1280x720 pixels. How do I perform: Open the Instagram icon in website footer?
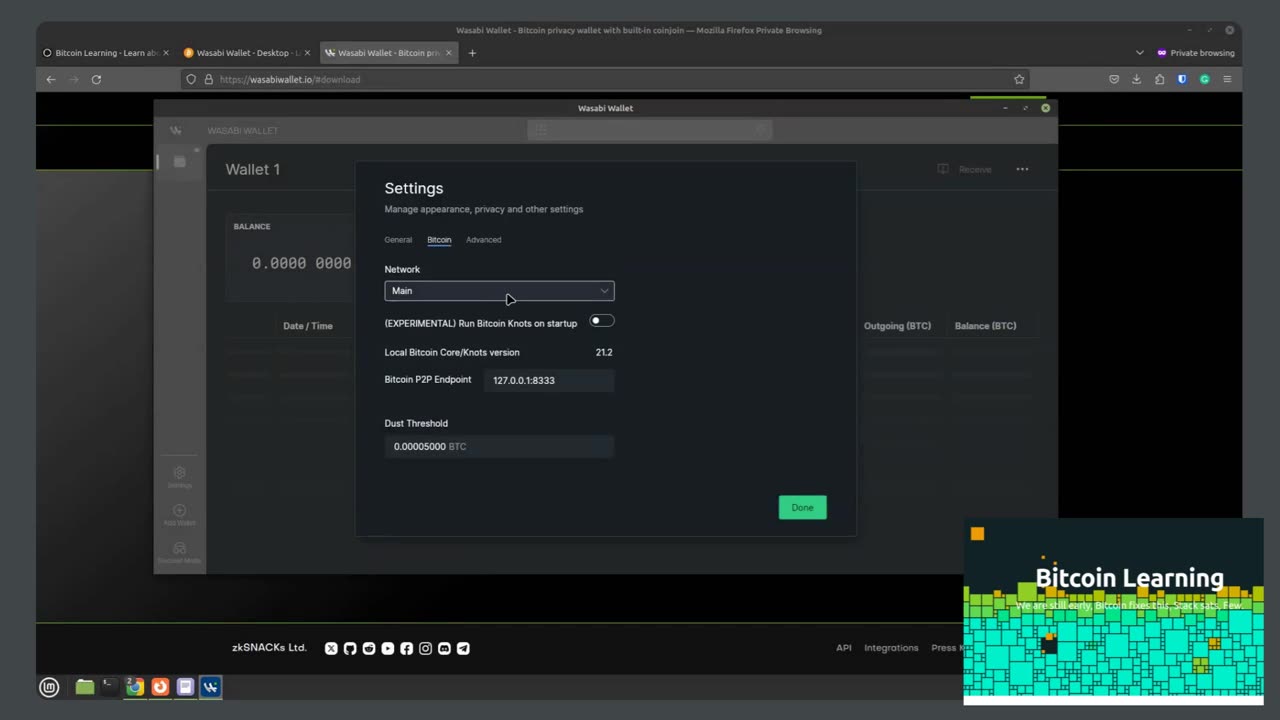click(x=425, y=648)
